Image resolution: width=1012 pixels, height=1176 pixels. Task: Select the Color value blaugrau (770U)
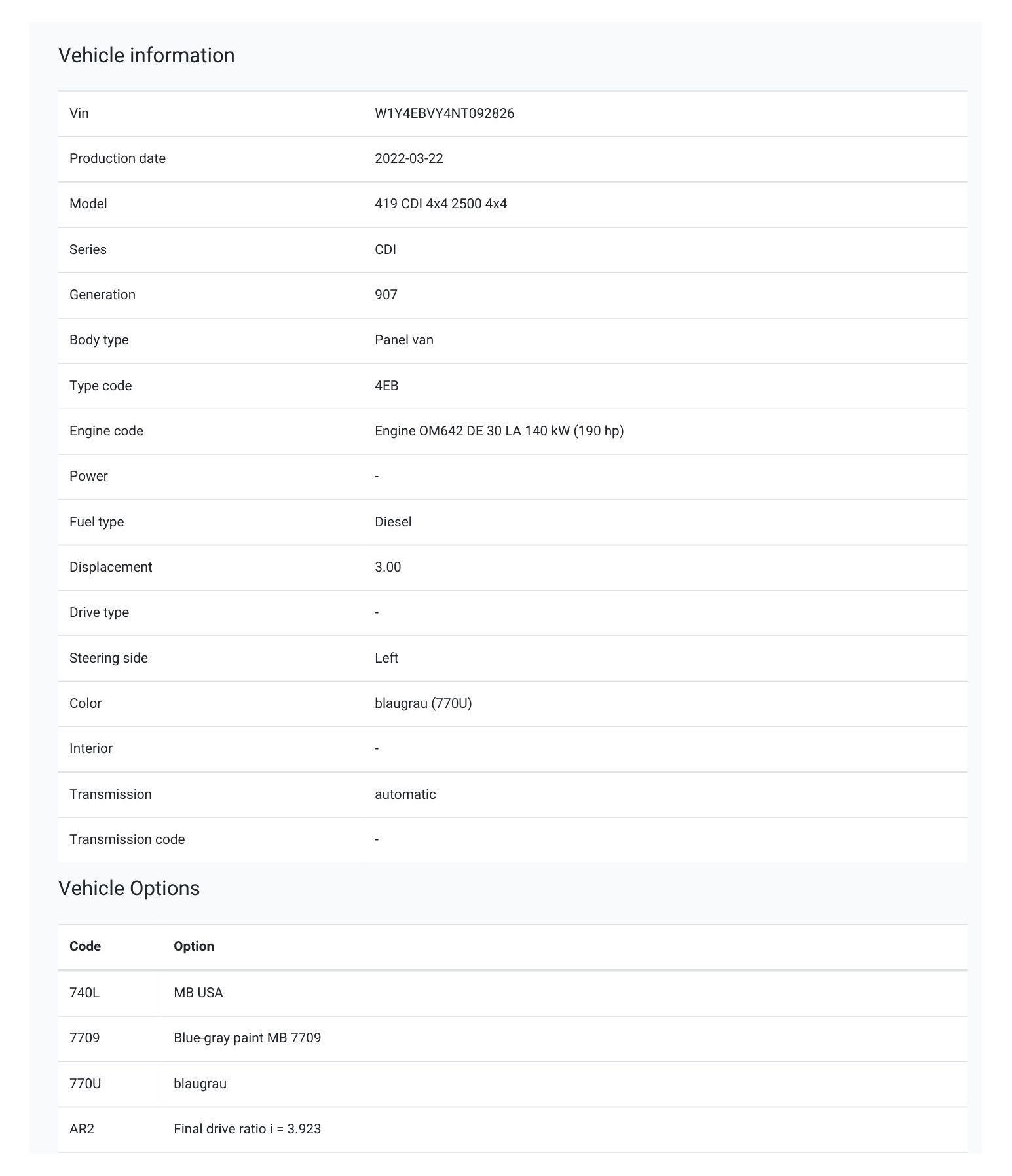(x=423, y=703)
